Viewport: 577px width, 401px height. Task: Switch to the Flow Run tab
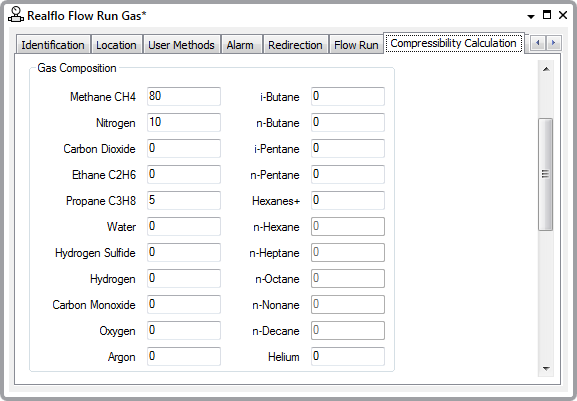pyautogui.click(x=356, y=45)
